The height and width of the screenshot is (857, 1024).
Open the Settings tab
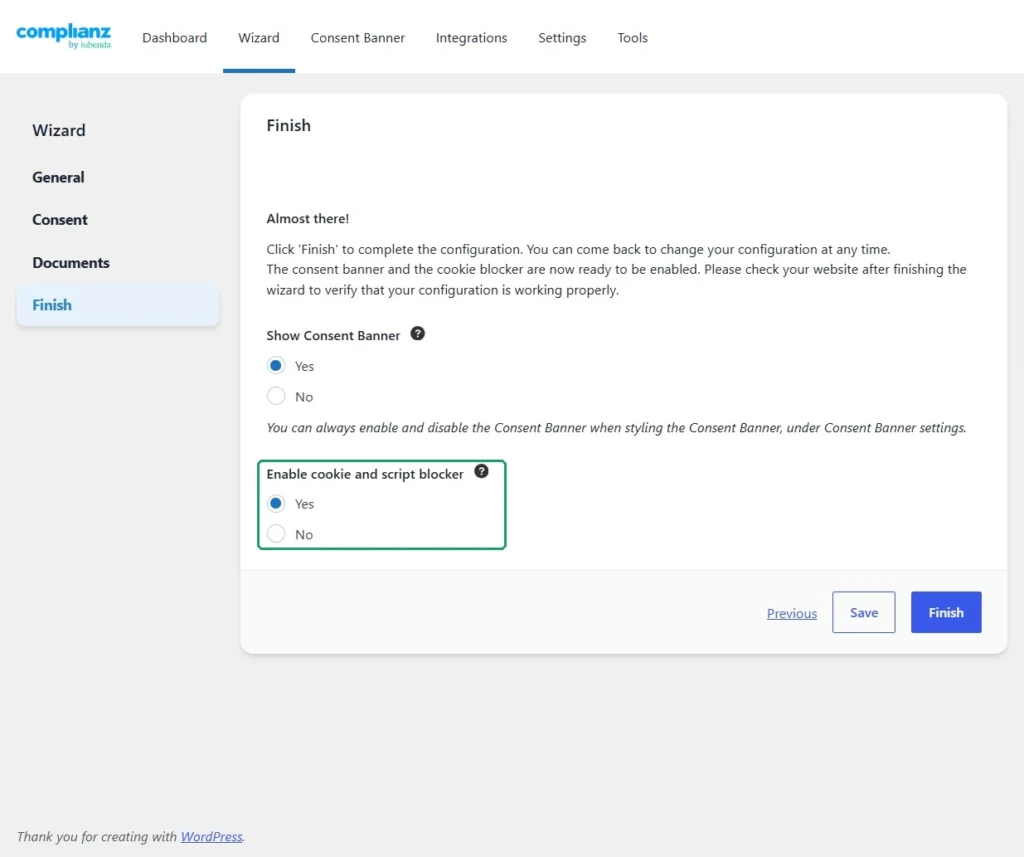[562, 37]
